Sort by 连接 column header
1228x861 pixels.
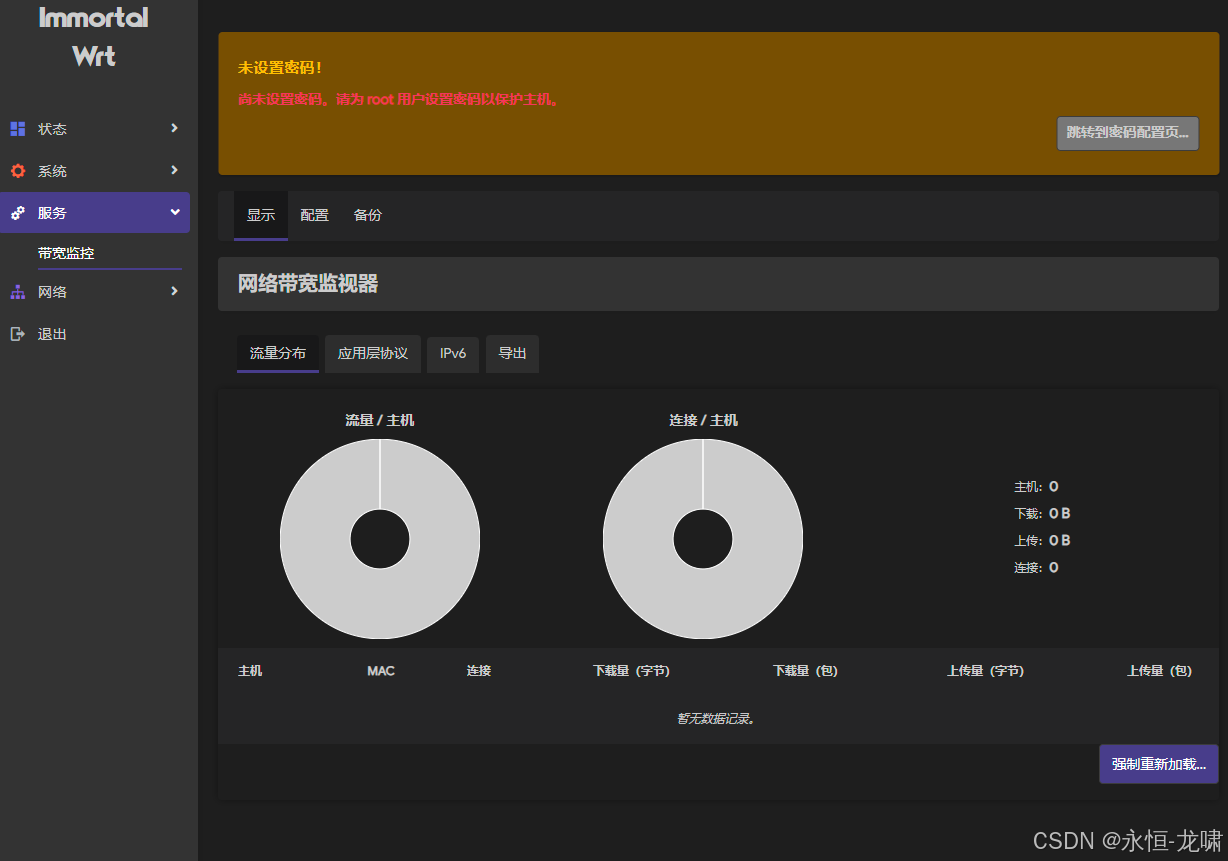pos(479,671)
